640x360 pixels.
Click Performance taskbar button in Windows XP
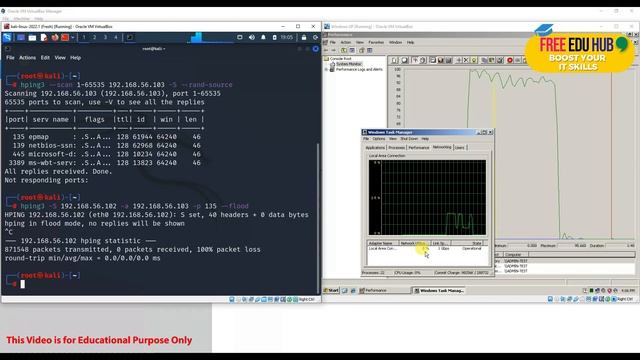pyautogui.click(x=384, y=291)
